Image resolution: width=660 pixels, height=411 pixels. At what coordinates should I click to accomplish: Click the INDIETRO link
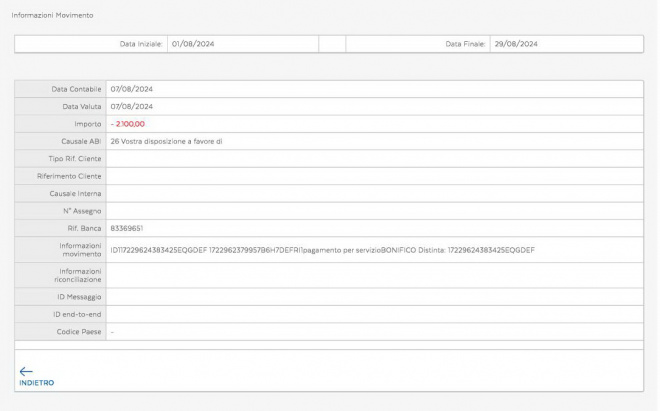pos(36,383)
